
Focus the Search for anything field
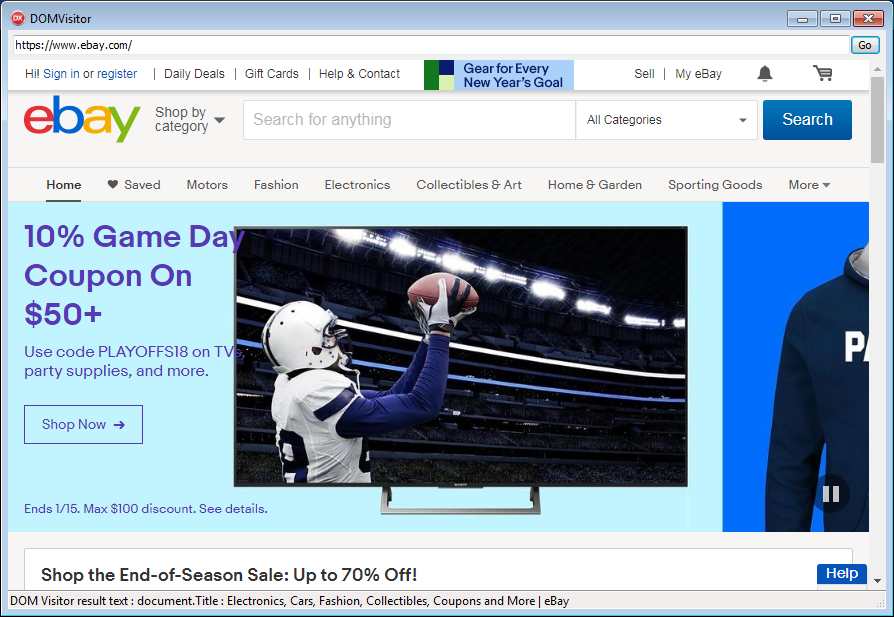409,120
